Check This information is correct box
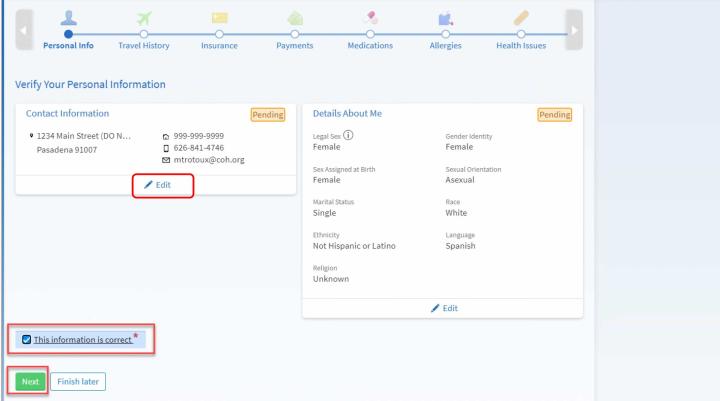The image size is (720, 401). (27, 339)
